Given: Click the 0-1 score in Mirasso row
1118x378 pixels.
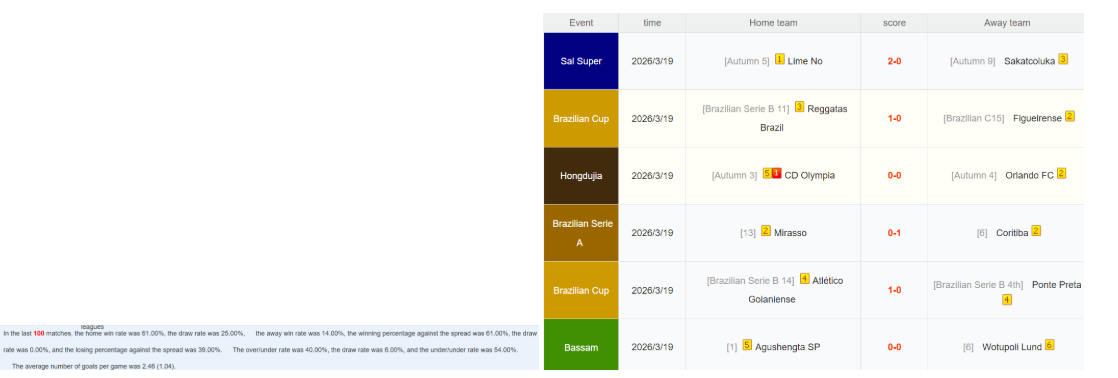Looking at the screenshot, I should [x=894, y=233].
